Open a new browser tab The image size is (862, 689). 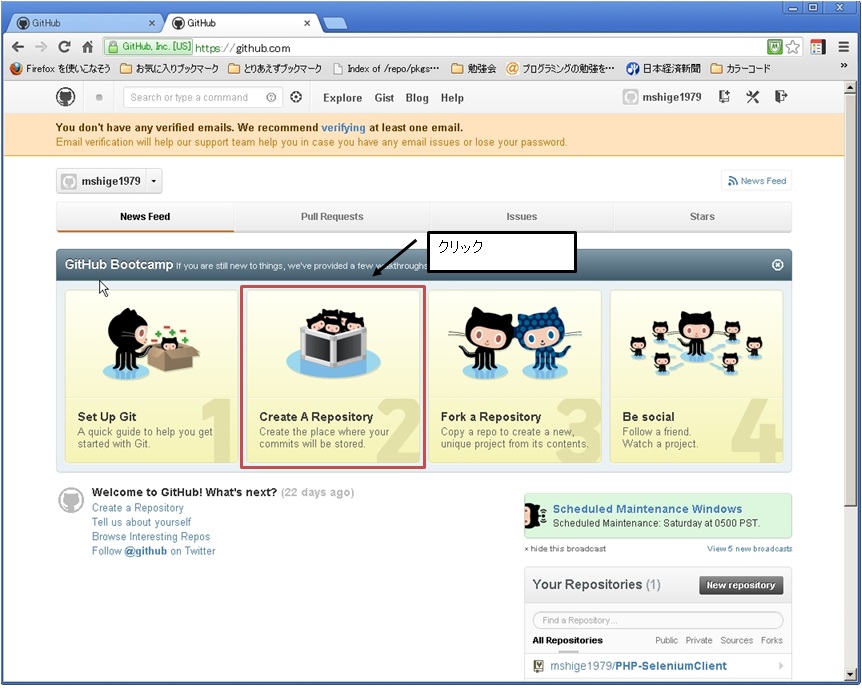pos(335,23)
